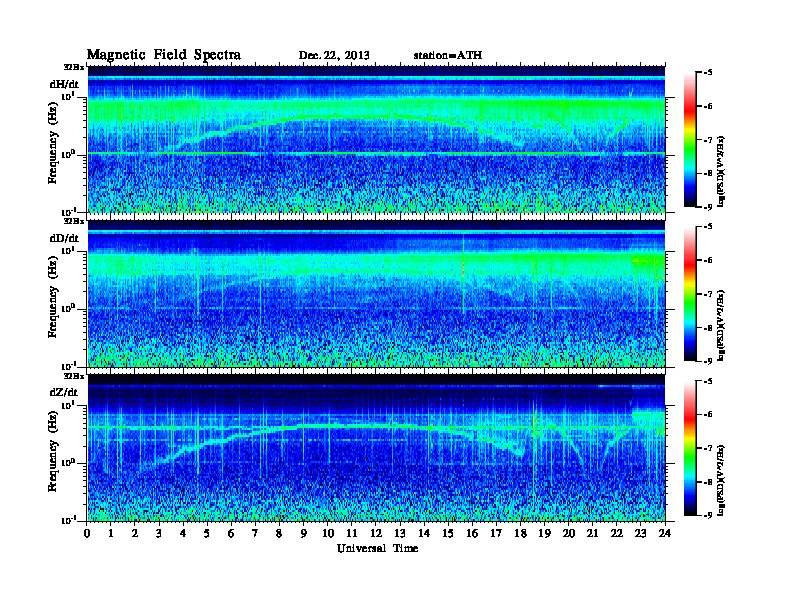Click the log(PSD) units label beside the dH/dt color bar
The image size is (792, 612).
[x=722, y=172]
